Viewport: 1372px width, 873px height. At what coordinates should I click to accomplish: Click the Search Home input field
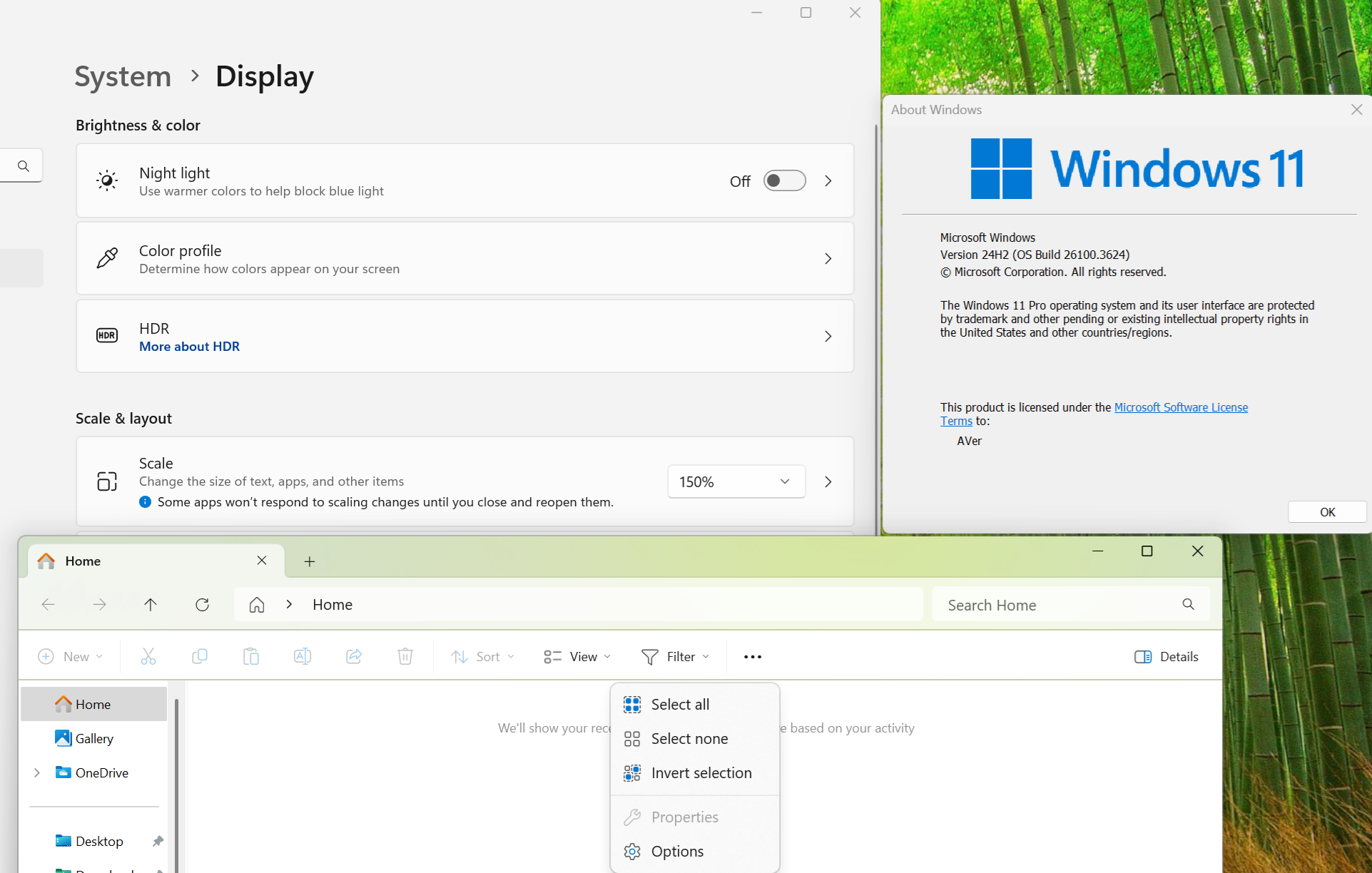(x=1070, y=605)
